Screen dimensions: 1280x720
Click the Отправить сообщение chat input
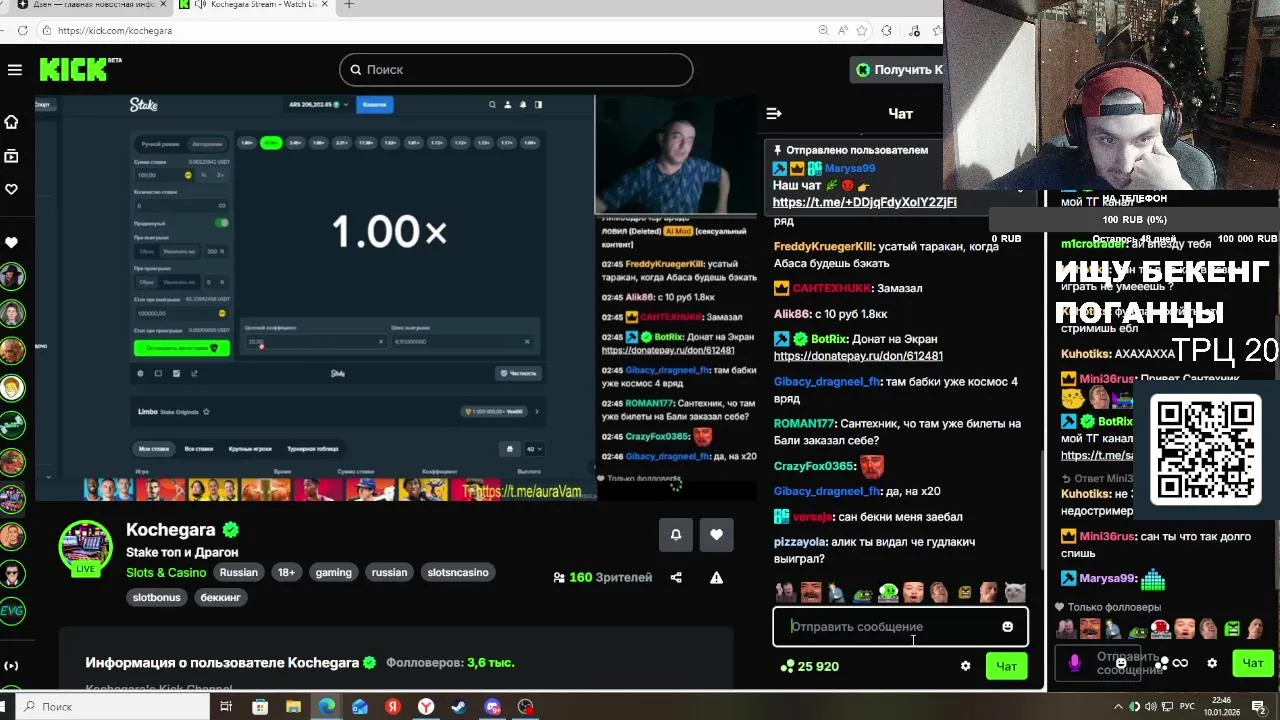(900, 627)
